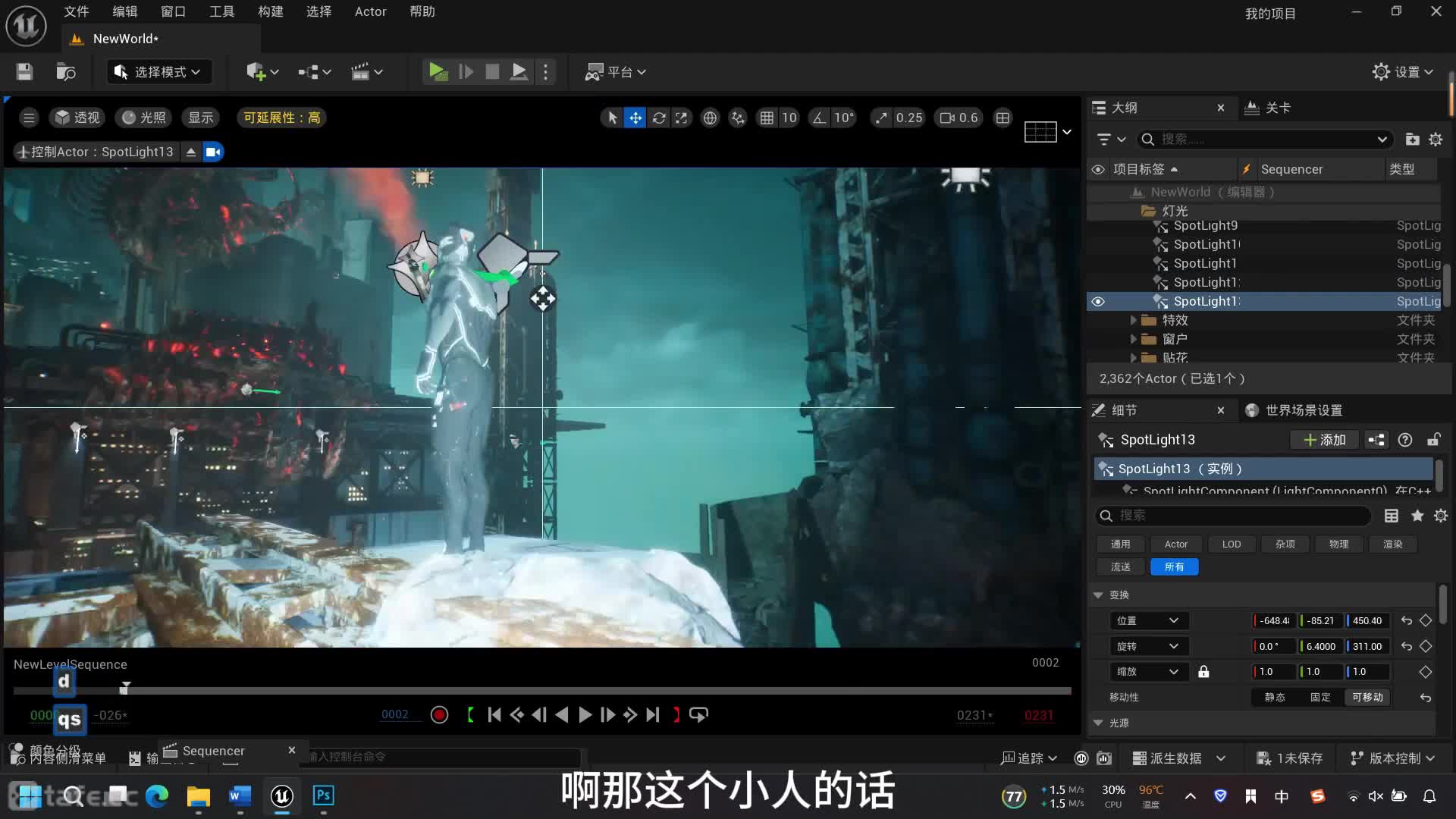1456x819 pixels.
Task: Select the scale gizmo tool
Action: [x=682, y=118]
